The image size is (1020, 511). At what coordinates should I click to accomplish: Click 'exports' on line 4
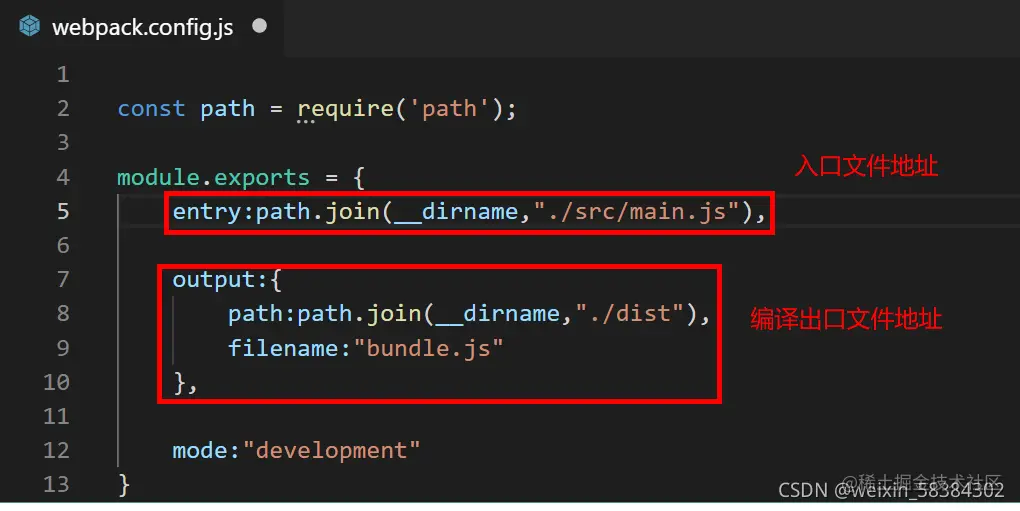(262, 177)
